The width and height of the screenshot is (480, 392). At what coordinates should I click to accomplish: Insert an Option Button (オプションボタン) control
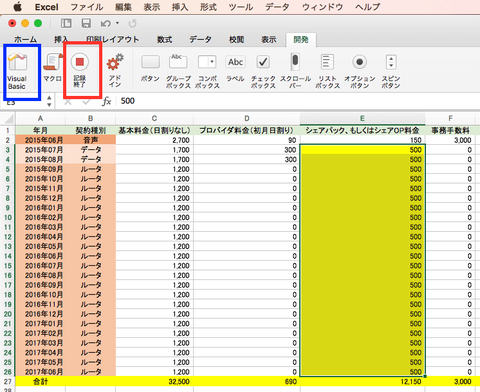point(359,71)
